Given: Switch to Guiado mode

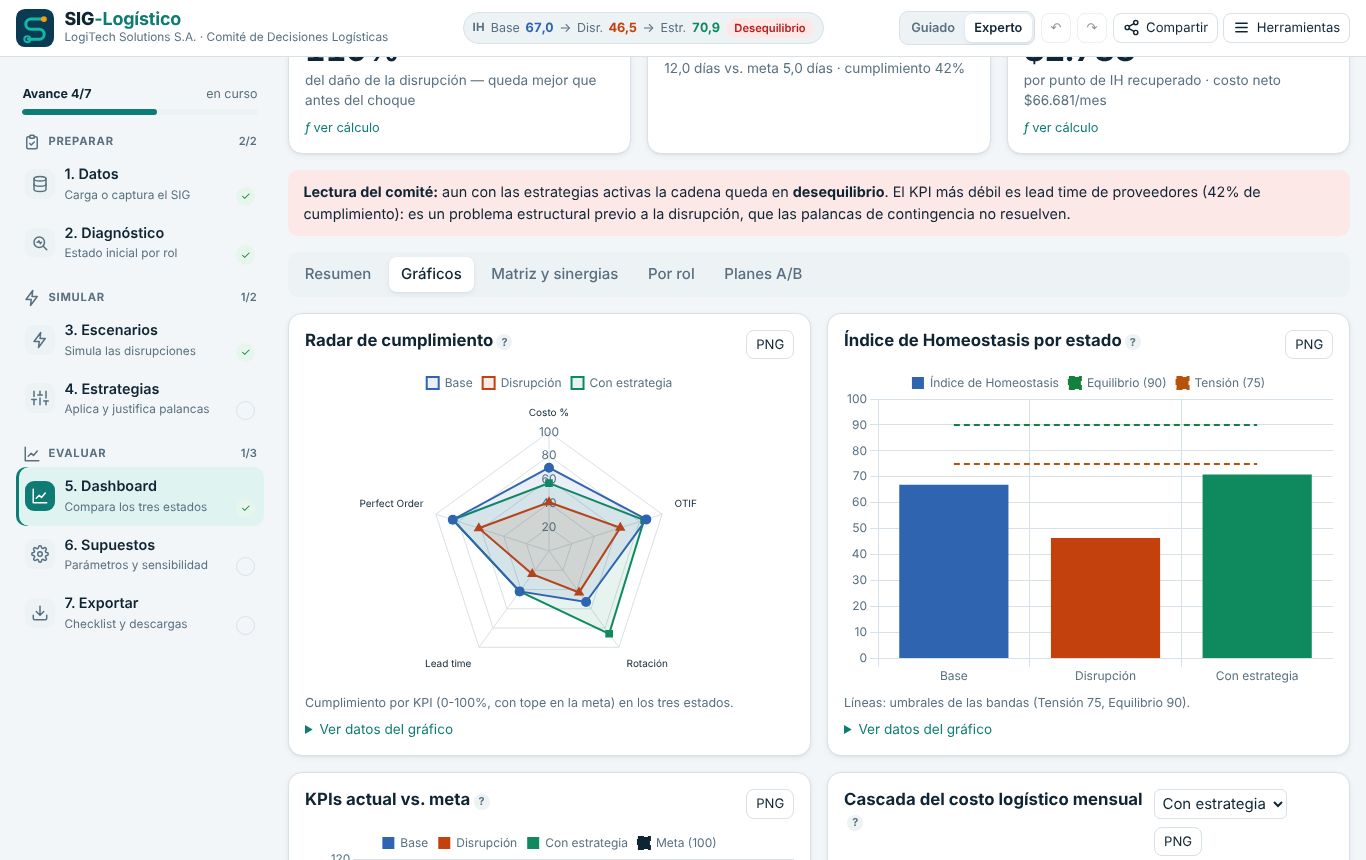Looking at the screenshot, I should (933, 28).
